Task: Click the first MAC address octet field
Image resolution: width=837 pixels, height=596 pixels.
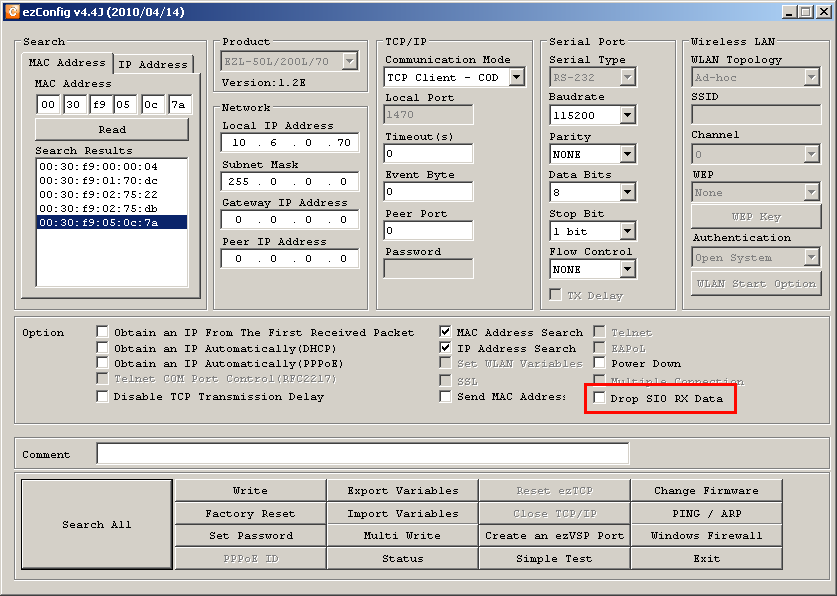Action: (48, 105)
